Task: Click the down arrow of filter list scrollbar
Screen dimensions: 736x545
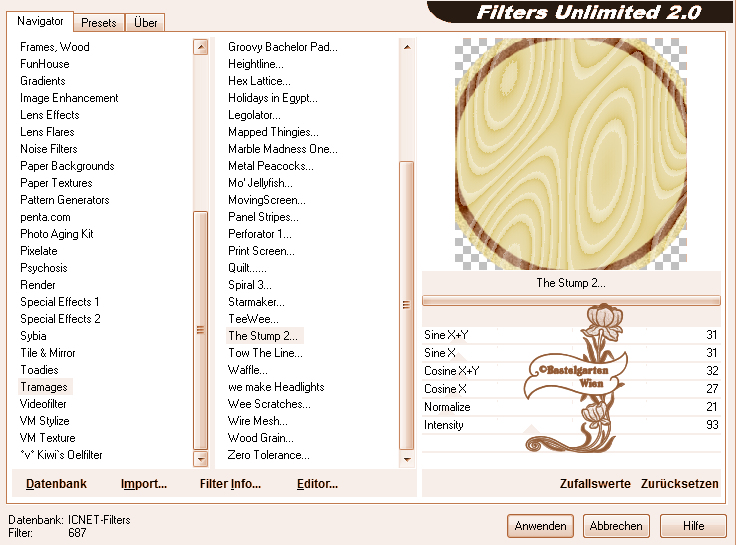Action: (407, 459)
